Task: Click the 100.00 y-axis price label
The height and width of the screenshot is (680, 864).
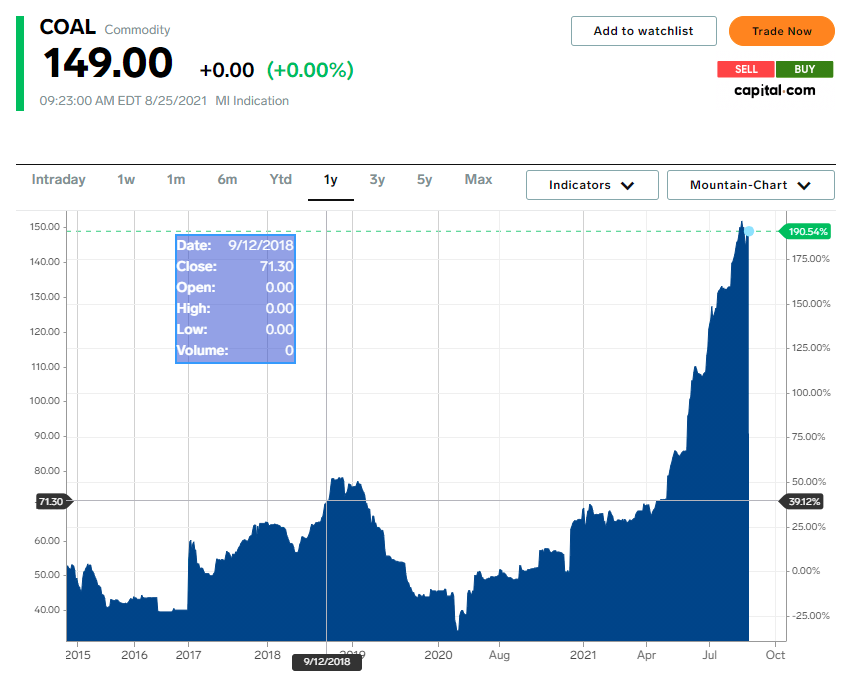Action: tap(45, 401)
